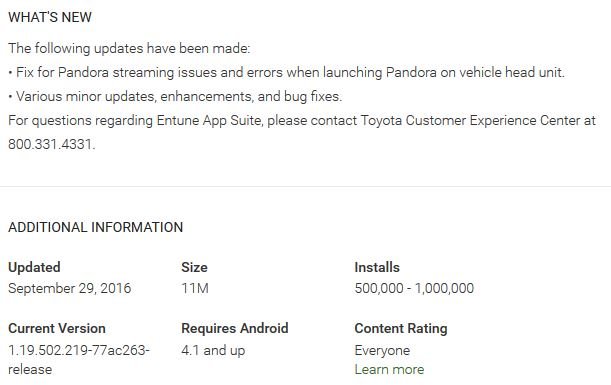Click the 11M size value
This screenshot has height=385, width=611.
tap(195, 288)
